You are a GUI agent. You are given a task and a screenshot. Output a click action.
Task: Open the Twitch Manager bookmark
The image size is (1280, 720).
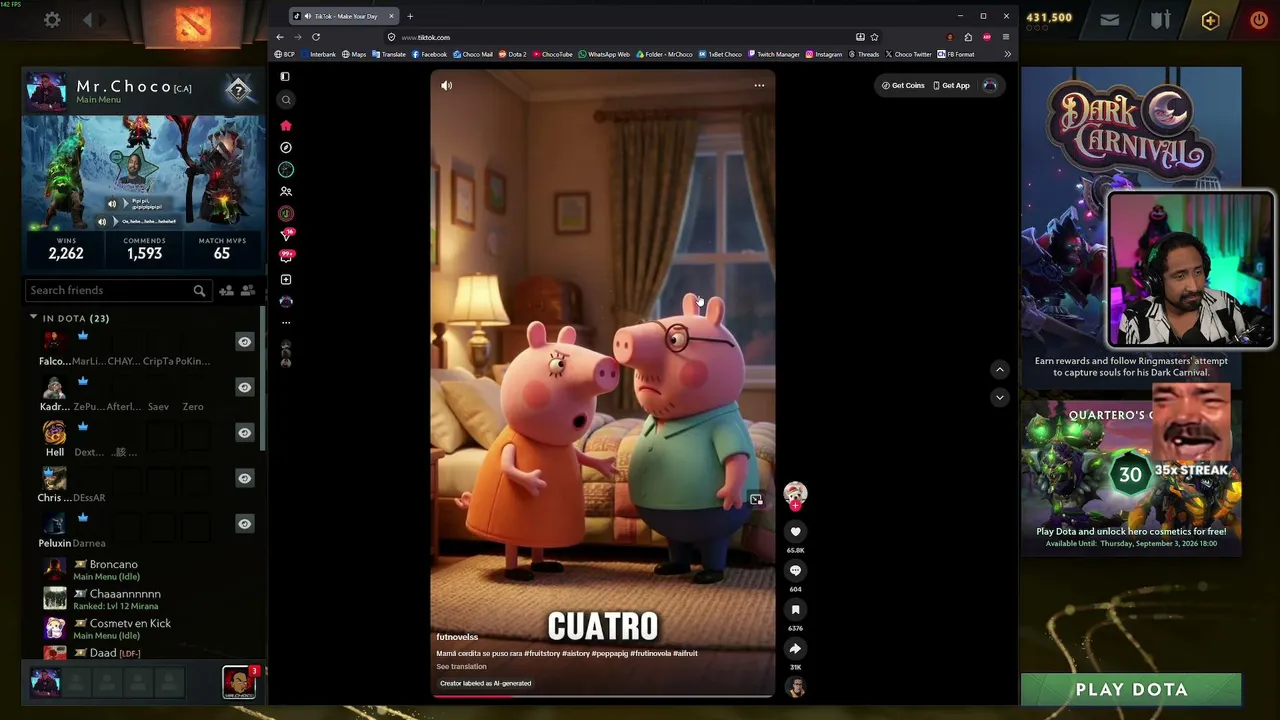point(773,54)
